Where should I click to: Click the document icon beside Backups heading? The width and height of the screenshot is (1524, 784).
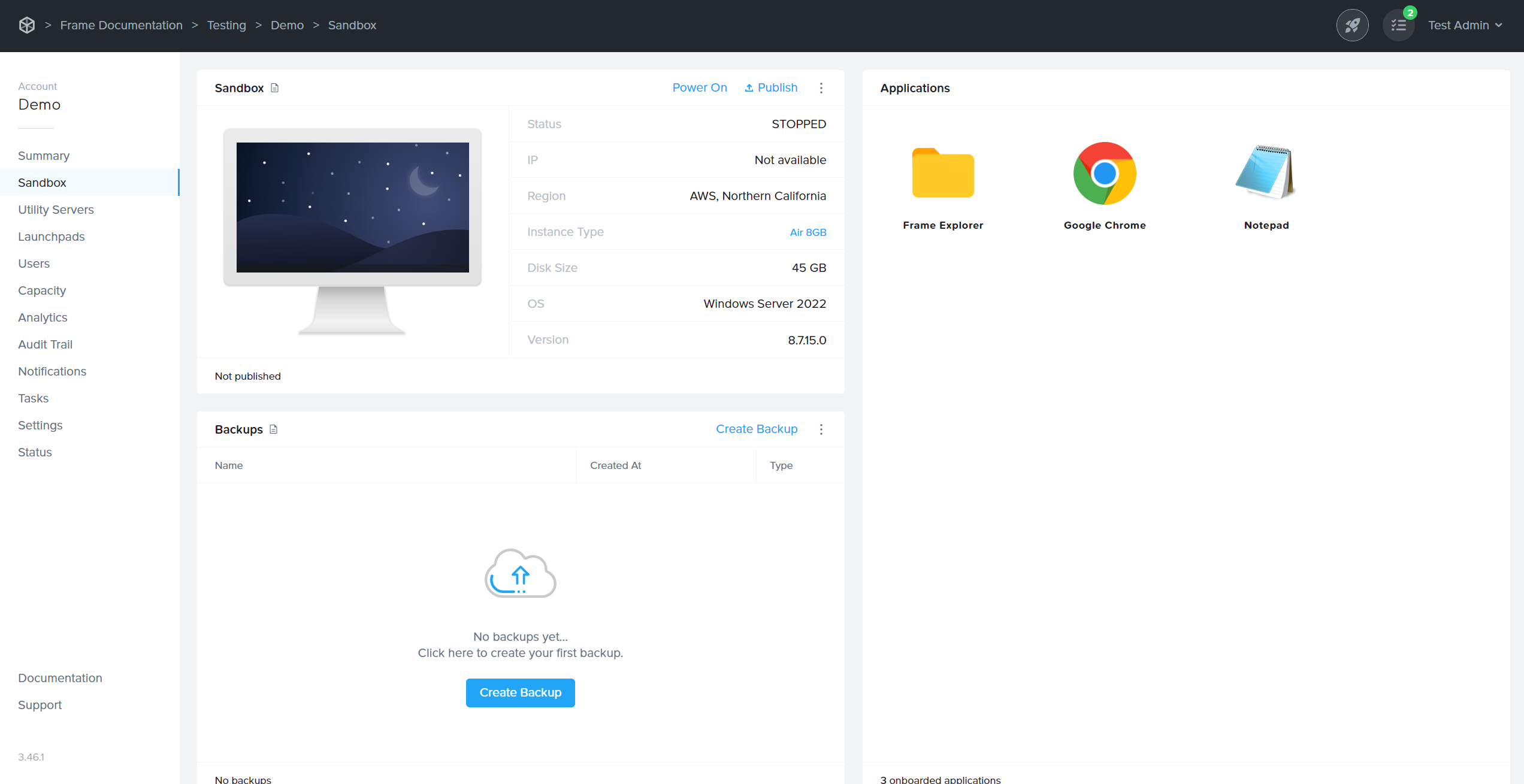pos(274,429)
